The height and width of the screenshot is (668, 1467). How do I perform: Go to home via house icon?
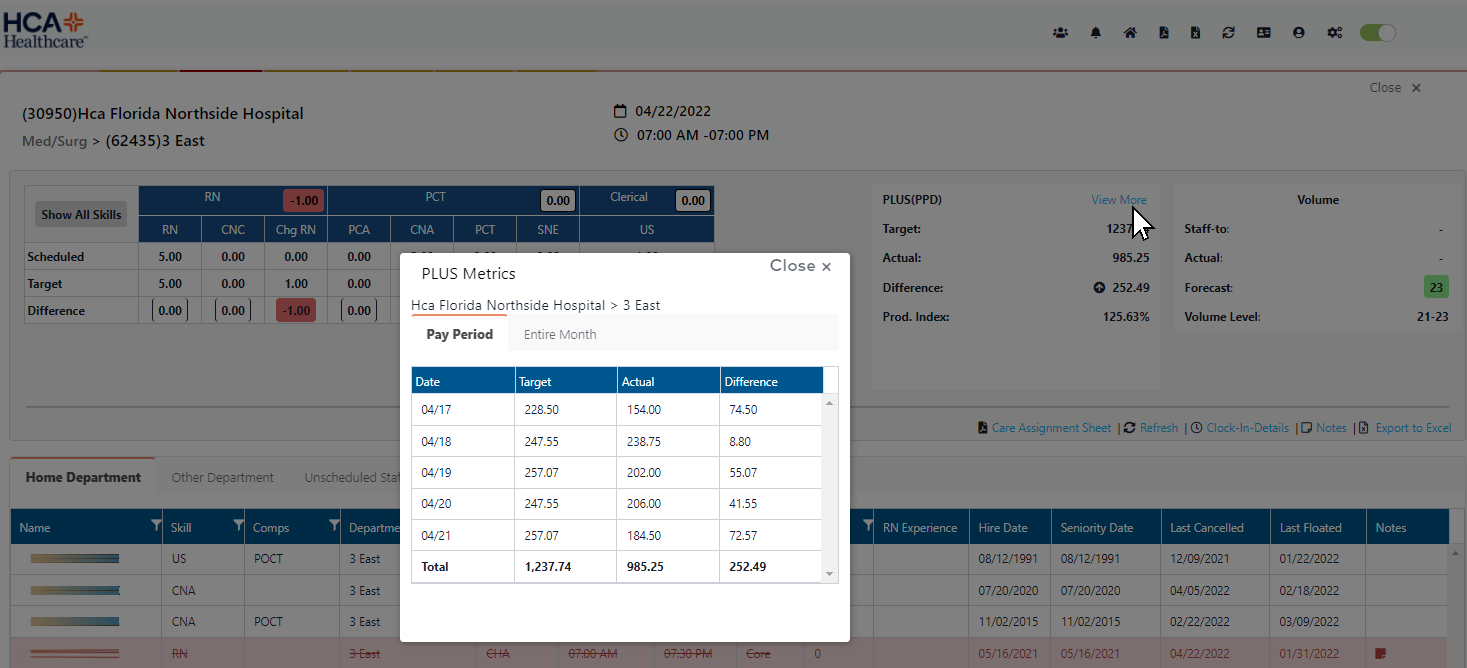pyautogui.click(x=1130, y=33)
